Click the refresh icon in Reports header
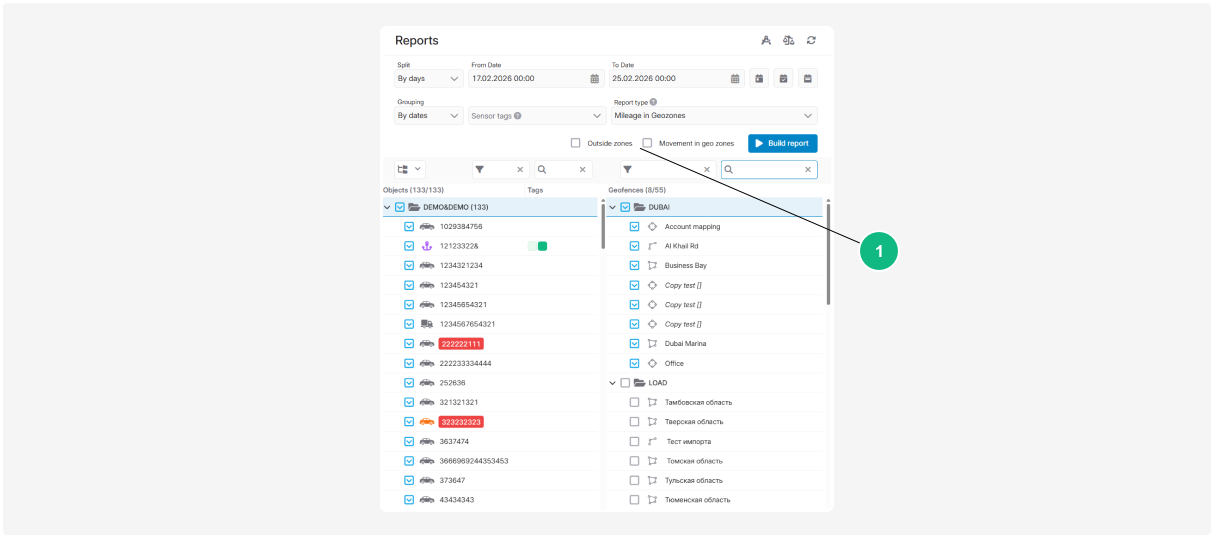1214x538 pixels. tap(811, 41)
